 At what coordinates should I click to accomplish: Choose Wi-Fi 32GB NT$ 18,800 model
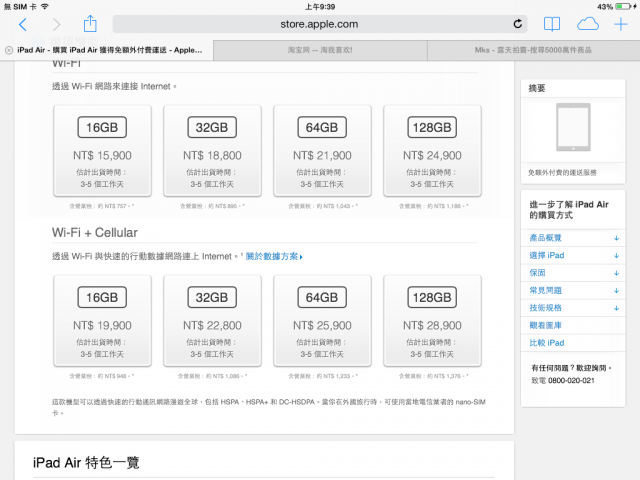click(x=212, y=151)
